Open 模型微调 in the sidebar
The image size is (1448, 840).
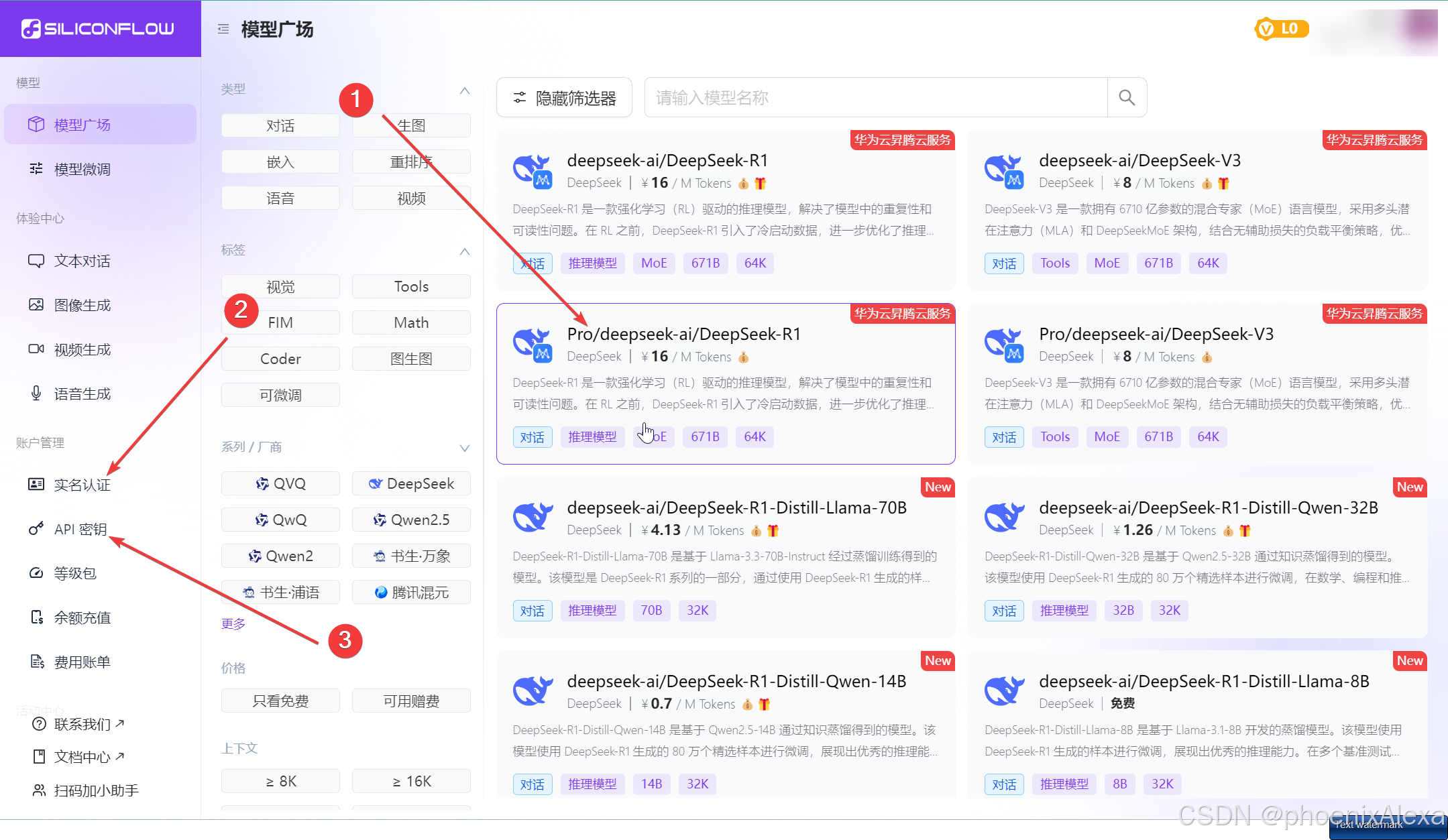tap(82, 169)
